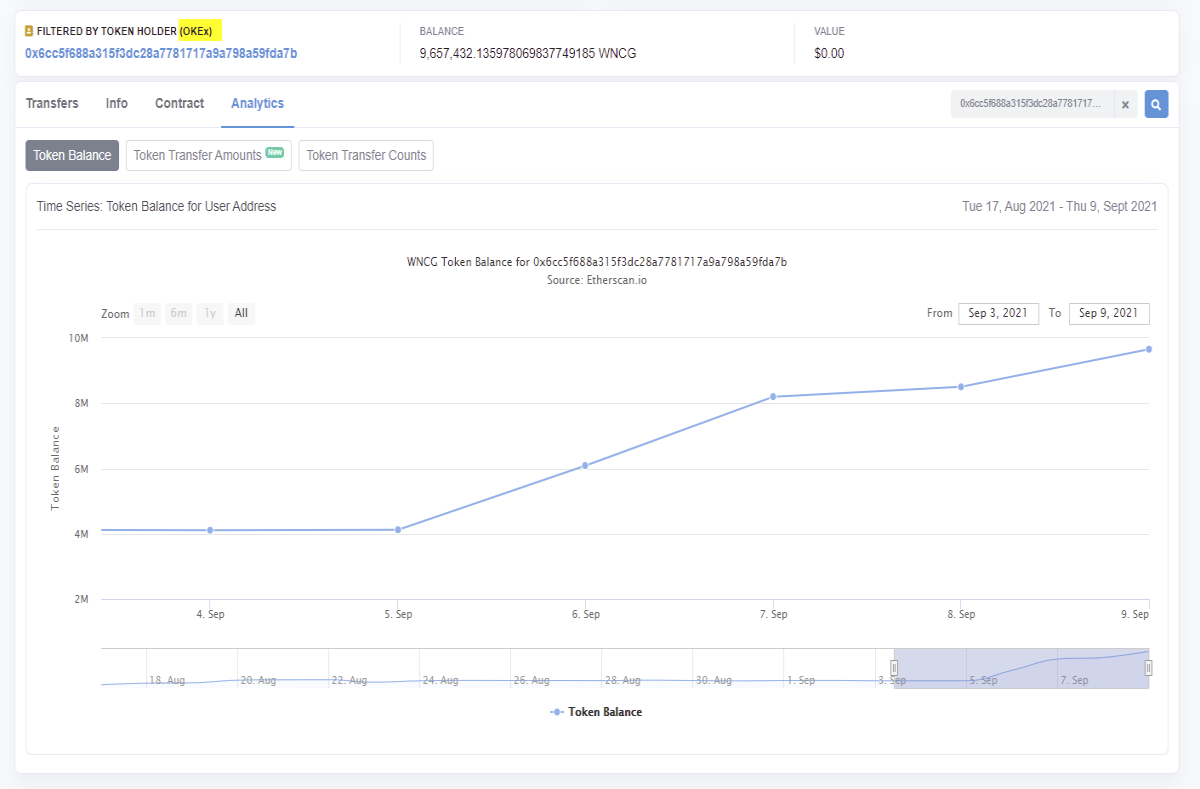The width and height of the screenshot is (1200, 789).
Task: Grab the left navigator range handle
Action: pos(894,668)
